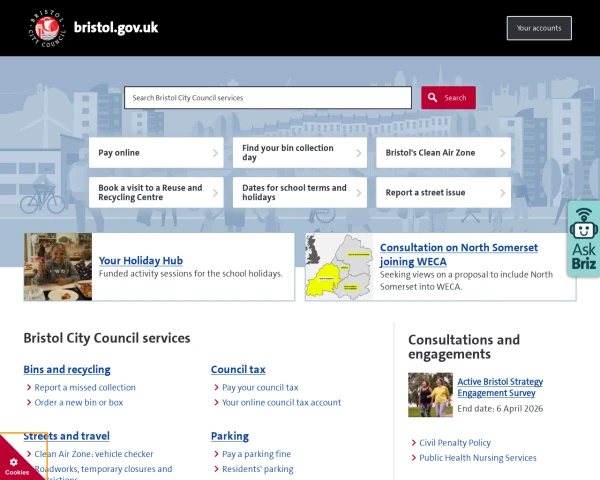Open the Streets and travel heading link
The image size is (600, 480).
click(67, 436)
